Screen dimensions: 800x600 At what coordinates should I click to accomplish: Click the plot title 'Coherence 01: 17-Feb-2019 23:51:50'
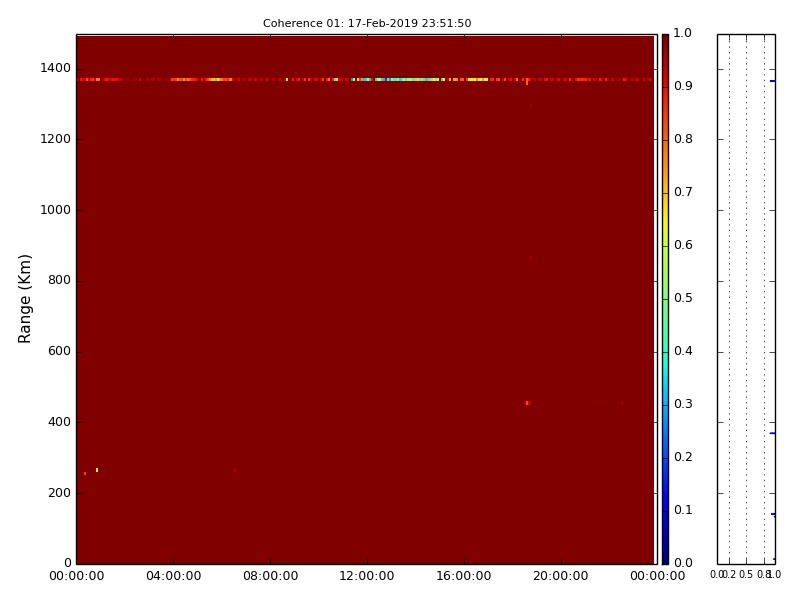(x=367, y=23)
